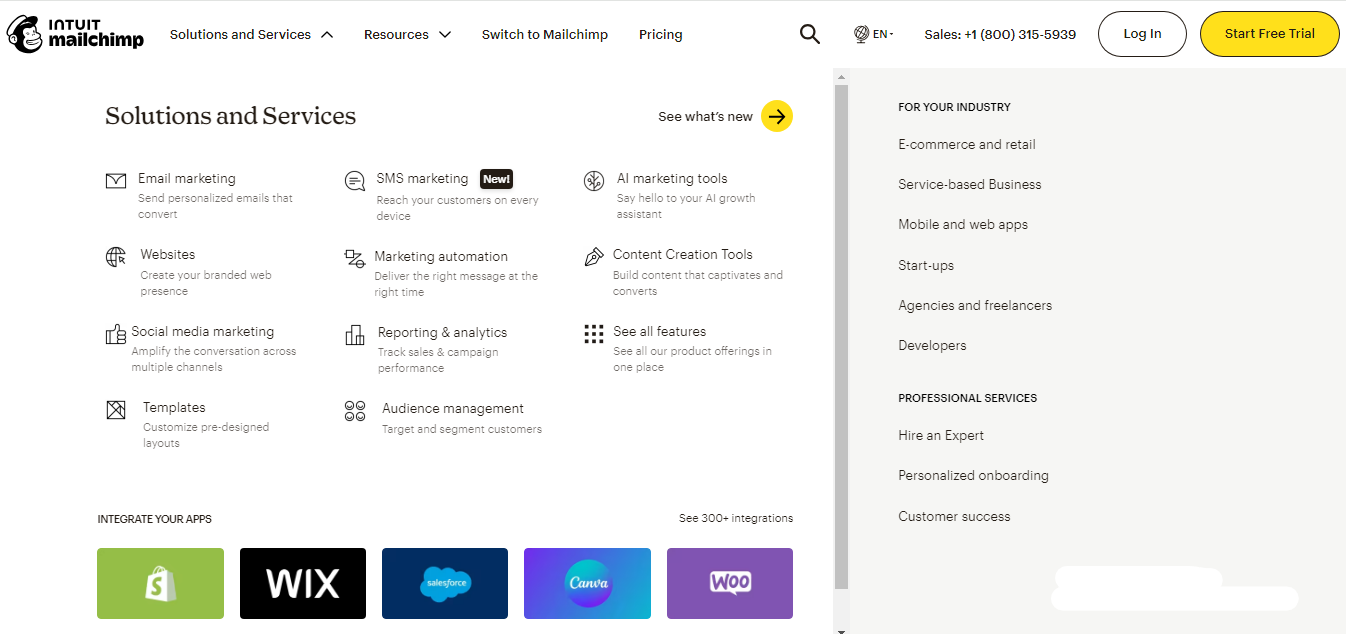
Task: Click the menu panel vertical scrollbar
Action: click(841, 336)
